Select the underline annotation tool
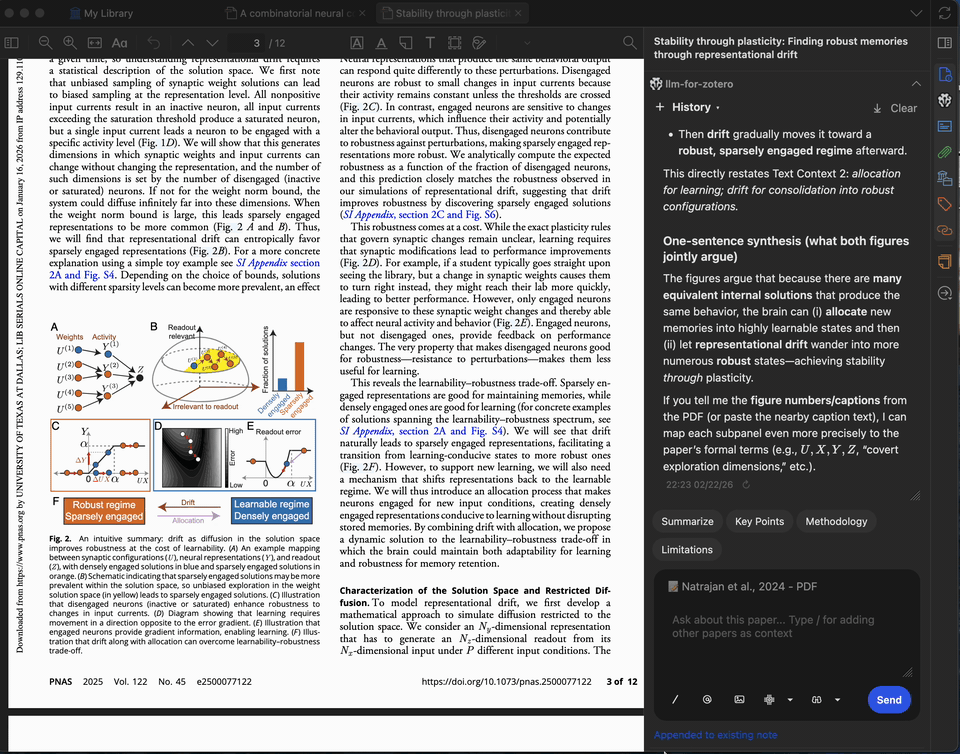960x754 pixels. 382,44
